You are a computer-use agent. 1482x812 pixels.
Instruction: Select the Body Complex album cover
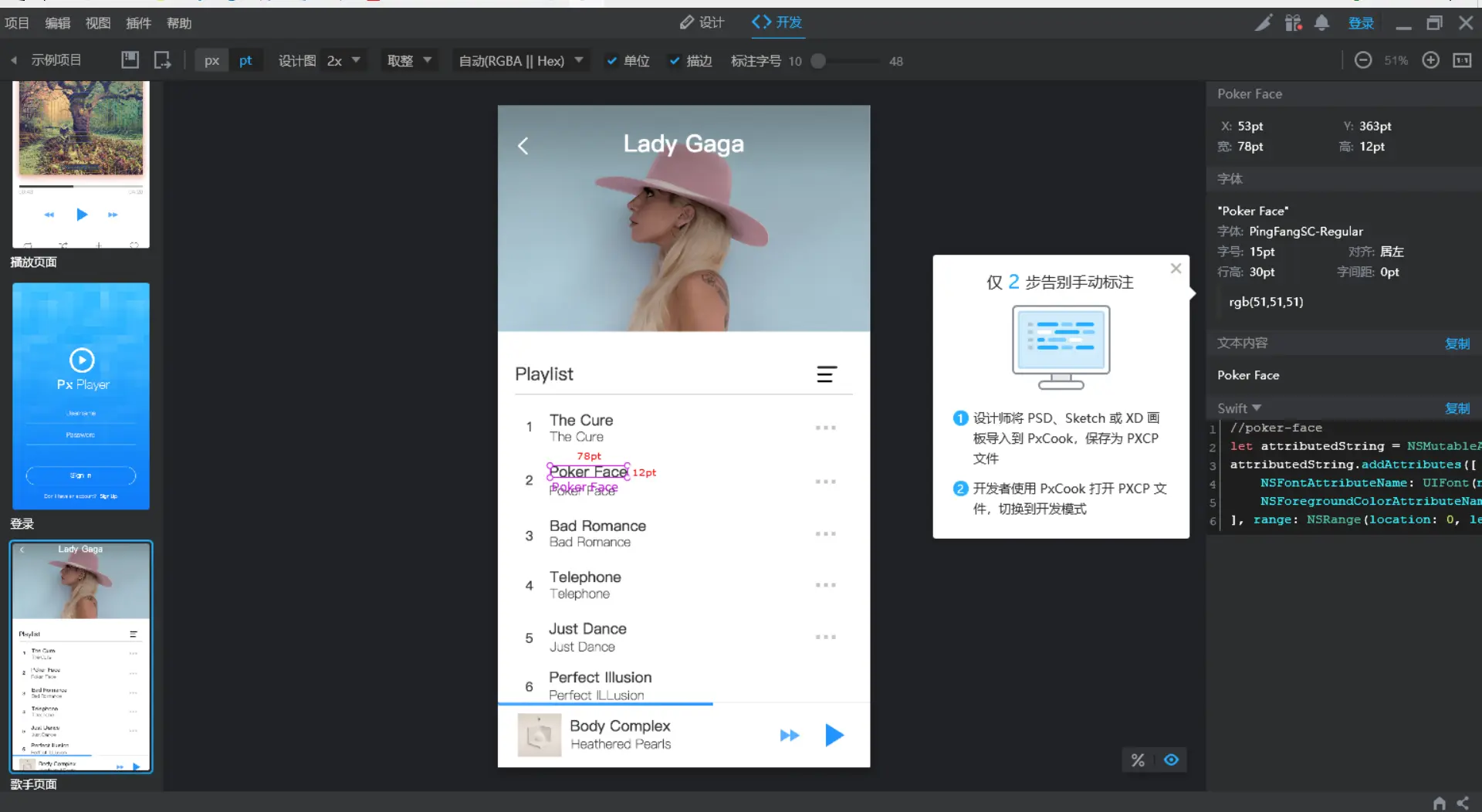click(539, 735)
